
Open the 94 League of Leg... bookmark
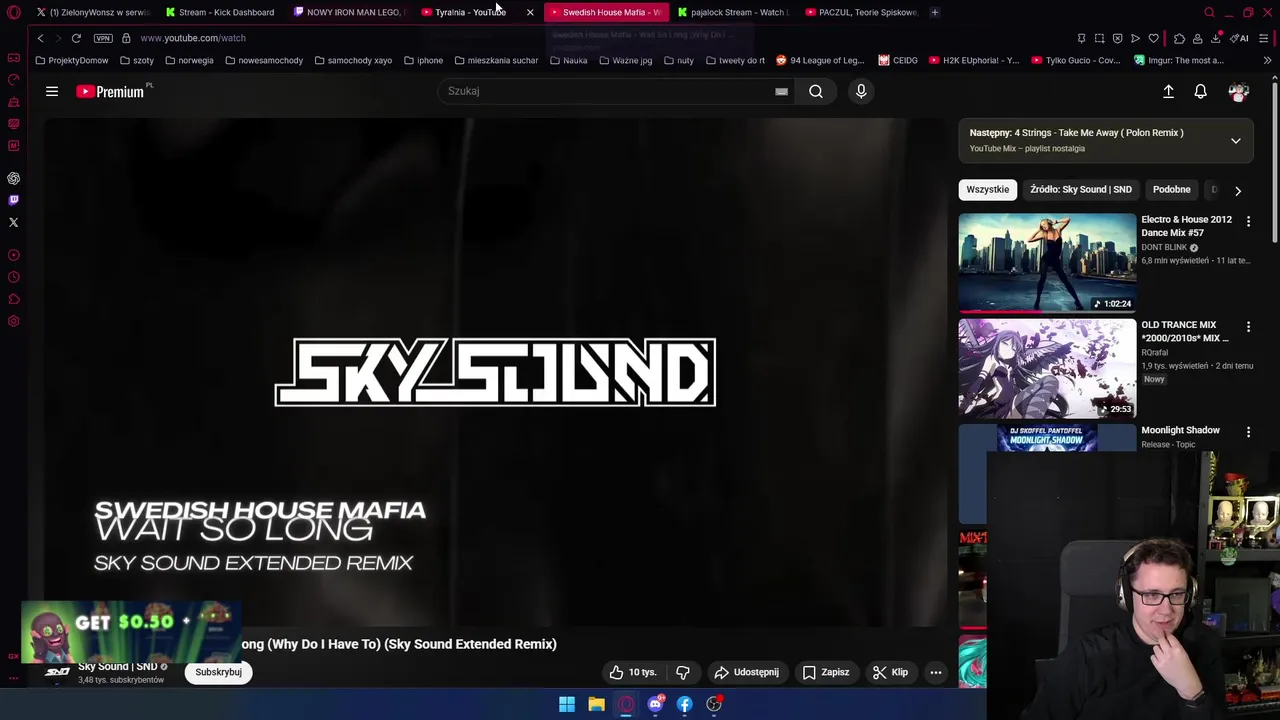point(820,60)
